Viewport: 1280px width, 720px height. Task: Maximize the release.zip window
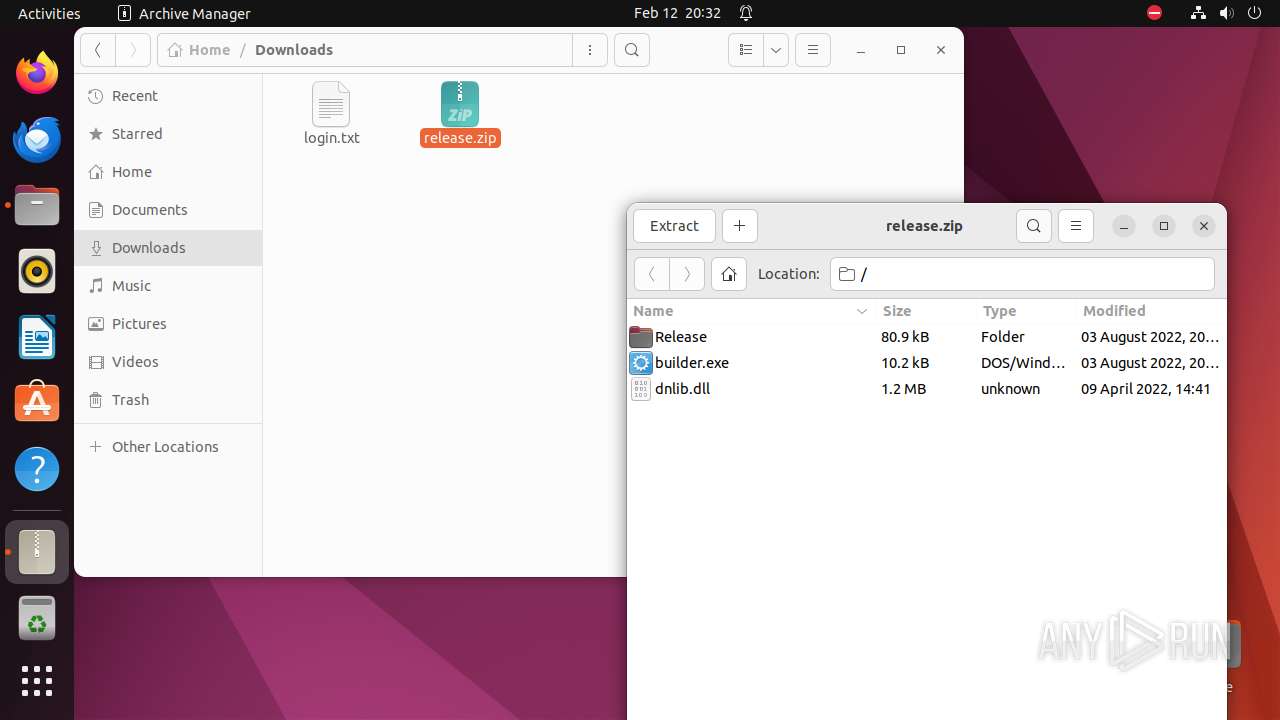(1164, 226)
